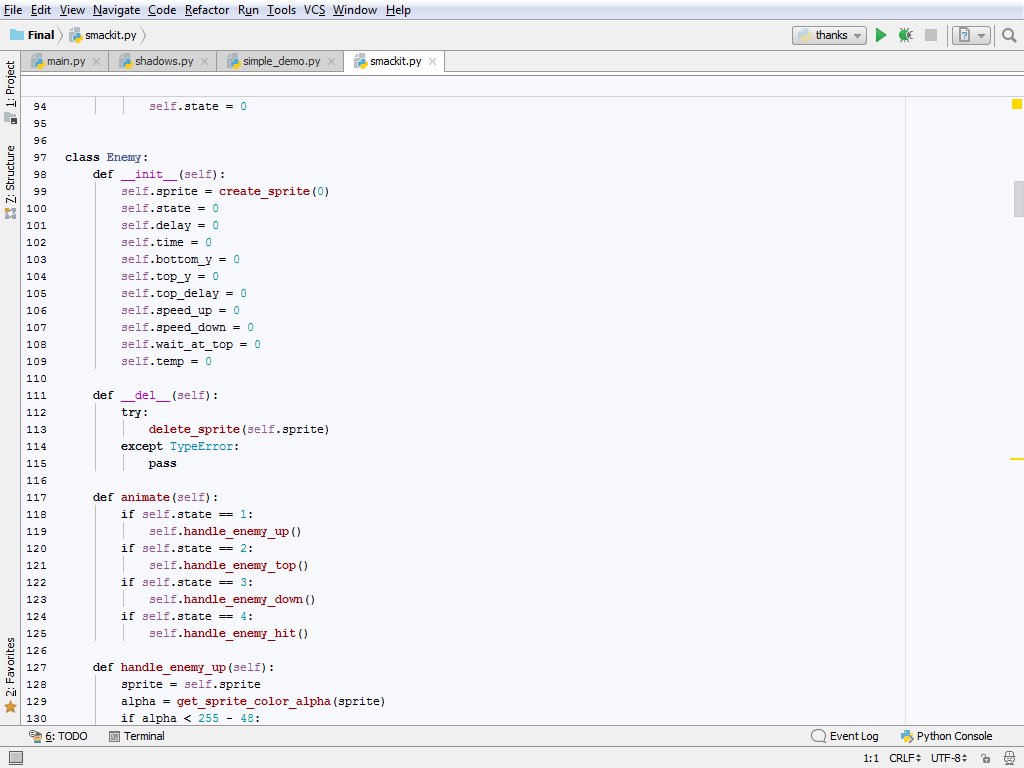This screenshot has height=768, width=1024.
Task: Open the Window menu
Action: click(x=355, y=10)
